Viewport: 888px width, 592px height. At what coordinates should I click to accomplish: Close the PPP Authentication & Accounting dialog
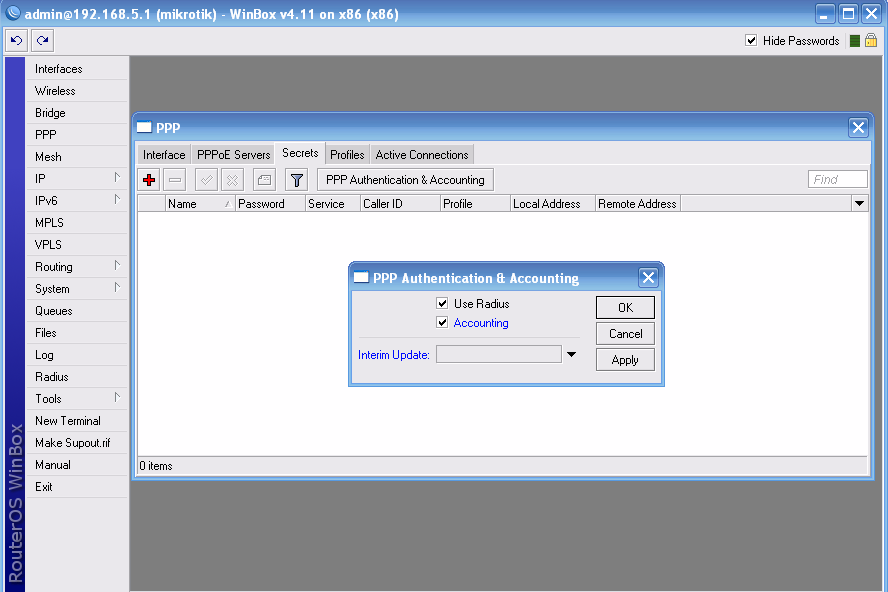(648, 278)
